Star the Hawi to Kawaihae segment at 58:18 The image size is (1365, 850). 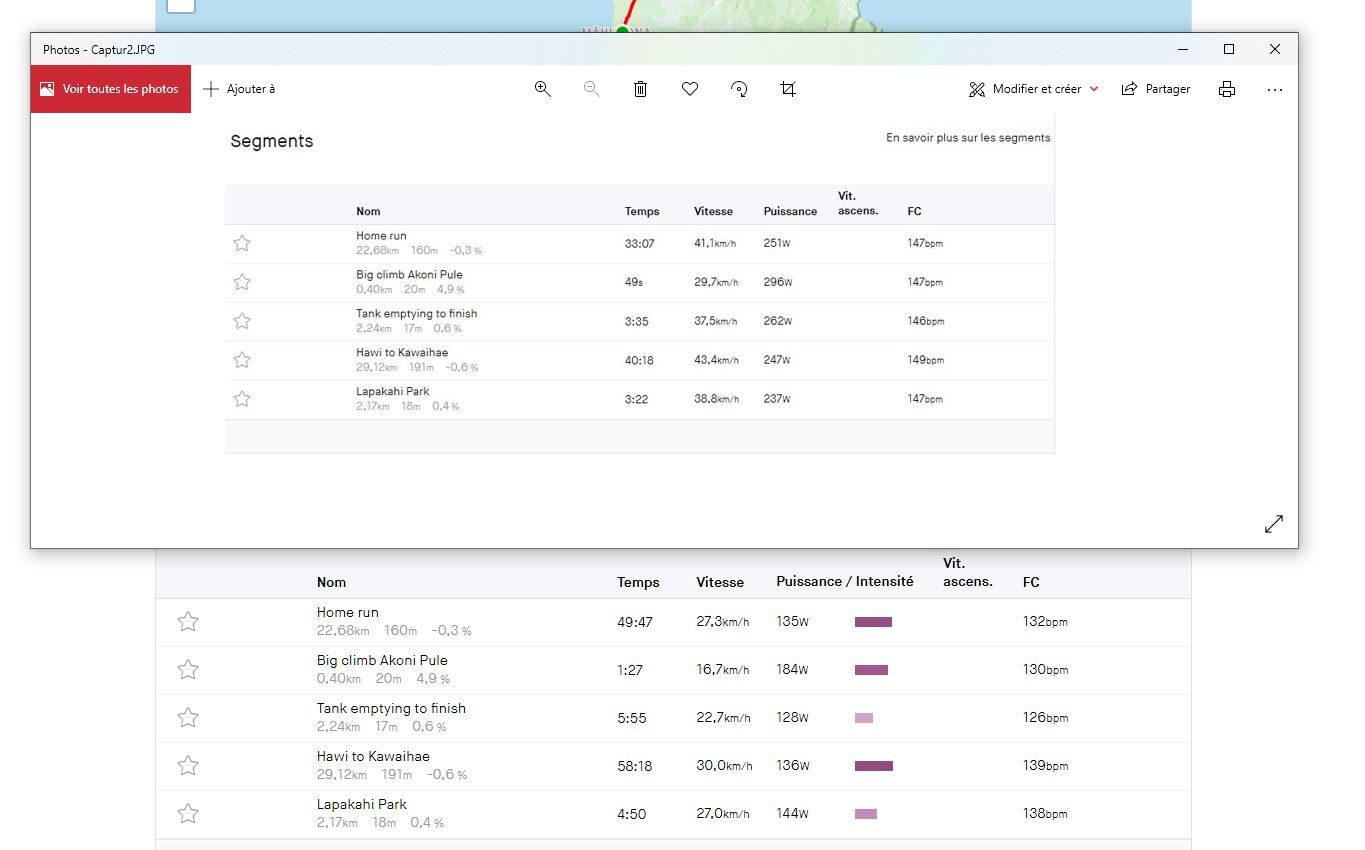[x=188, y=766]
